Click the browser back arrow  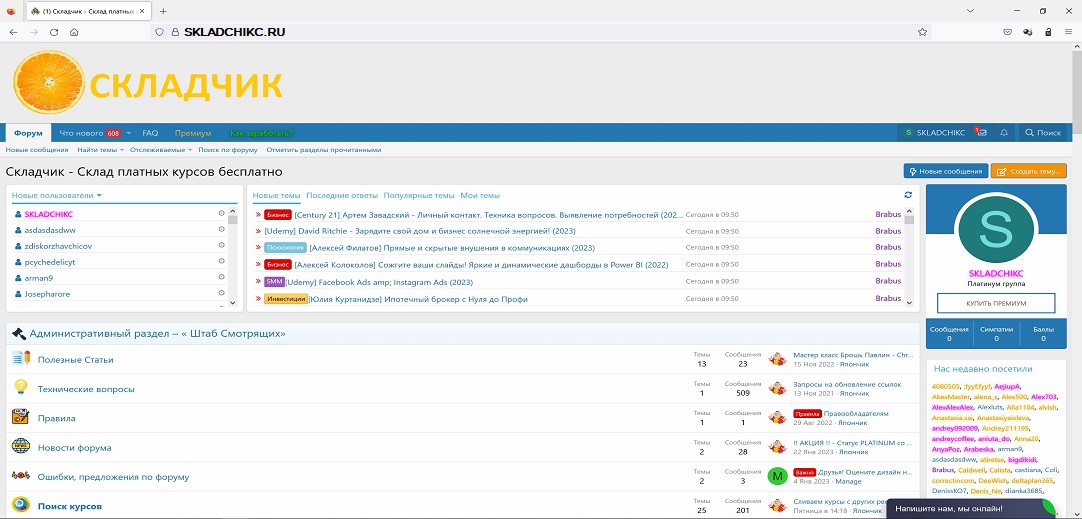point(14,32)
